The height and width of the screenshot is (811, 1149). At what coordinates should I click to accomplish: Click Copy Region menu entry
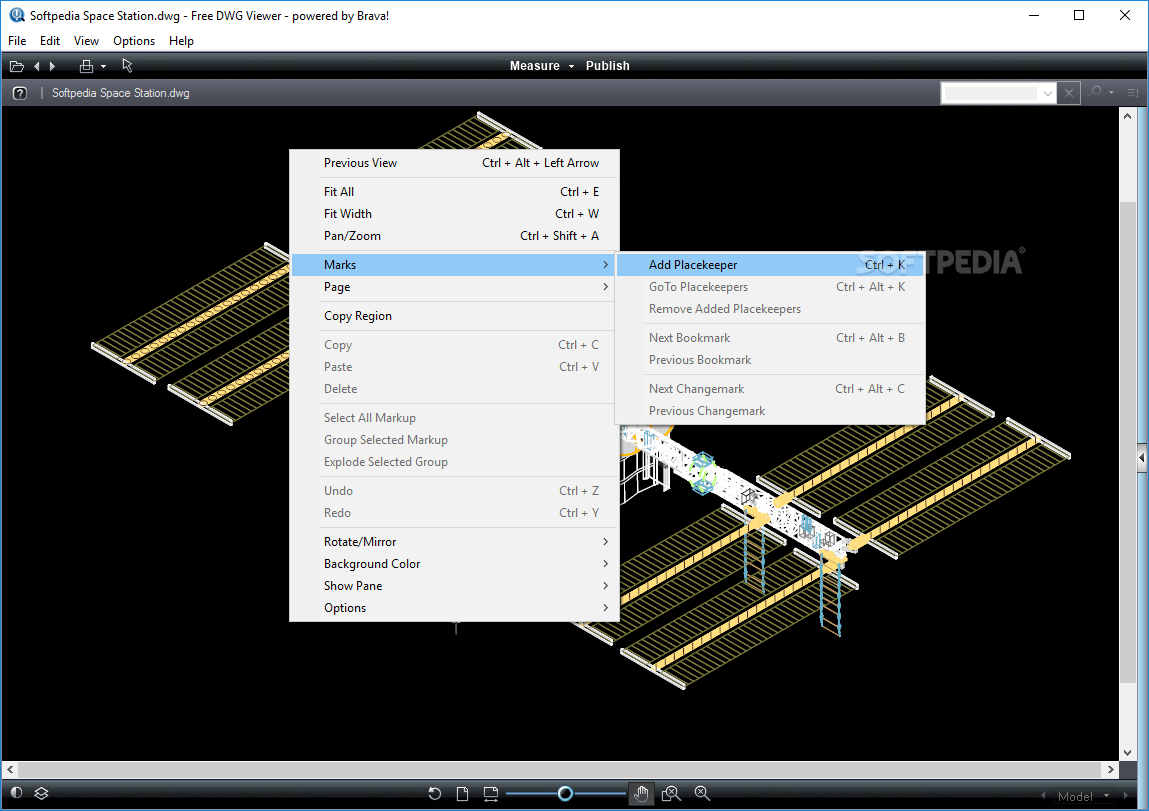pos(454,316)
